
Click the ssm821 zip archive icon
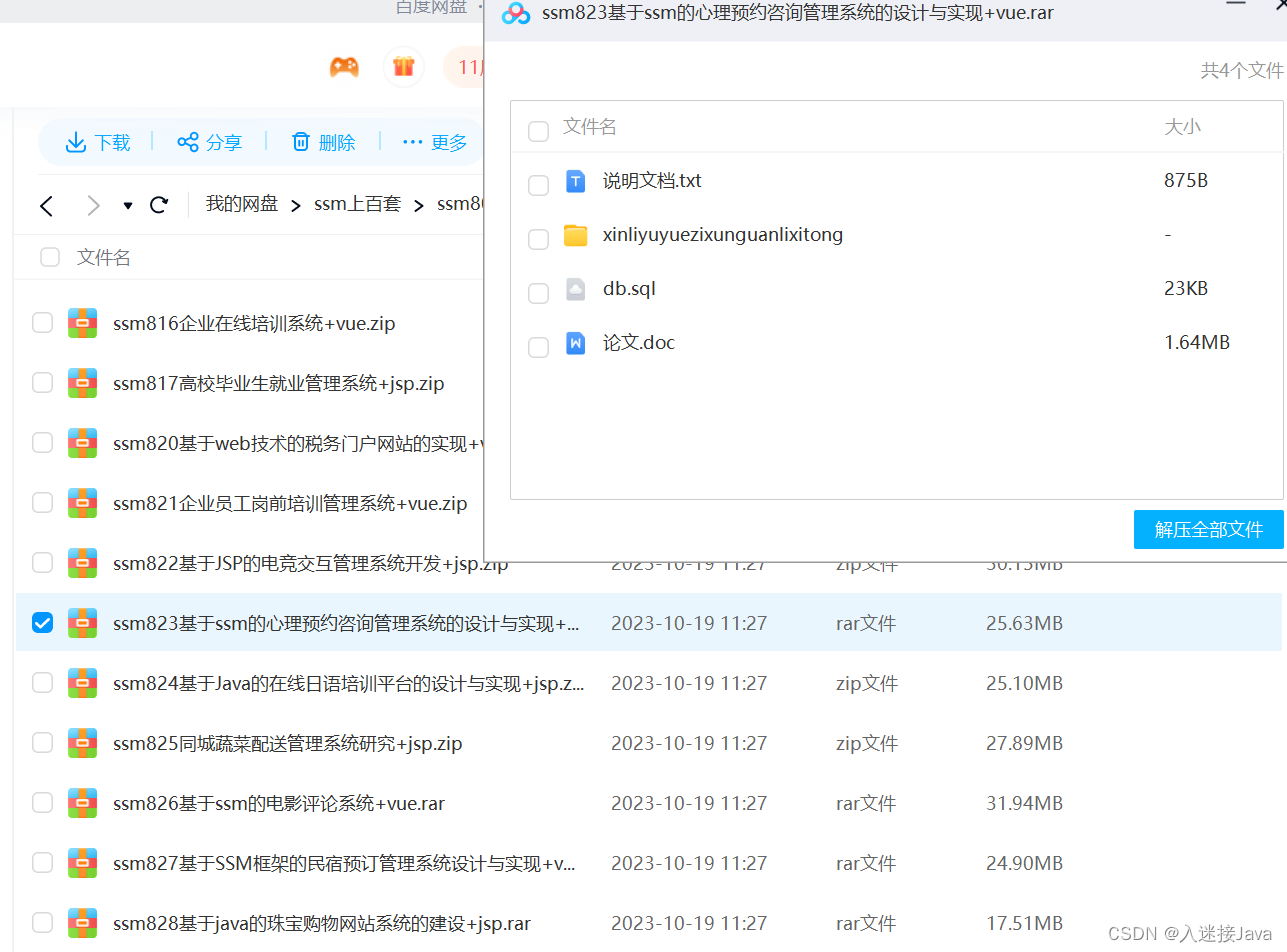[x=83, y=503]
